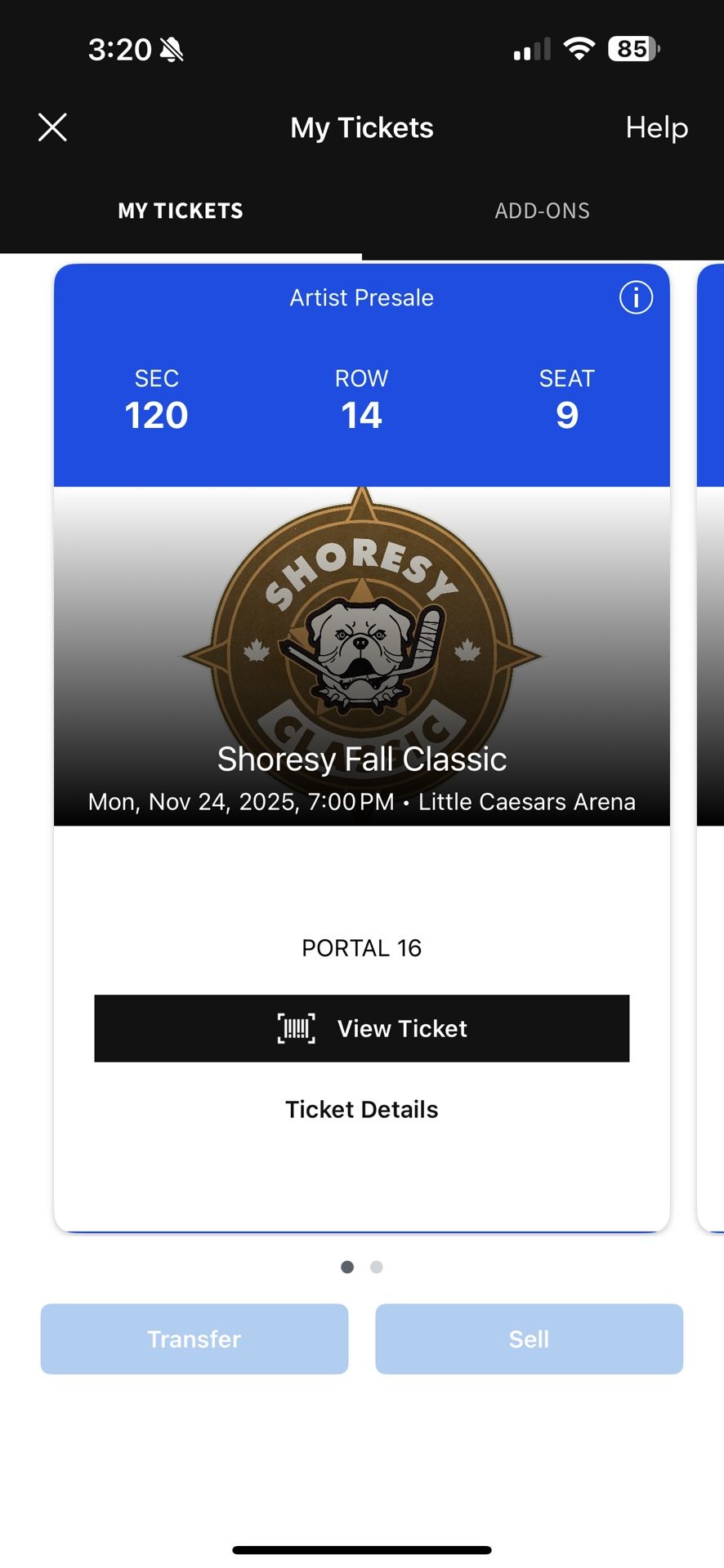Close the My Tickets screen with the X
Image resolution: width=724 pixels, height=1568 pixels.
tap(51, 127)
